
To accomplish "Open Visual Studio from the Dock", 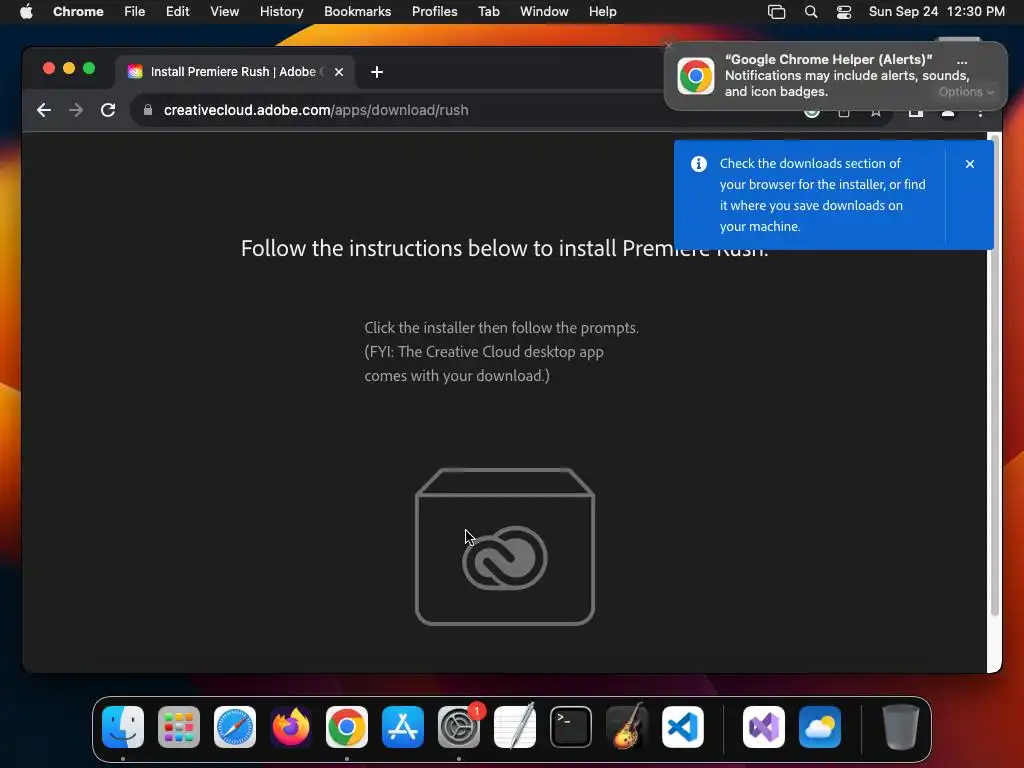I will (764, 727).
